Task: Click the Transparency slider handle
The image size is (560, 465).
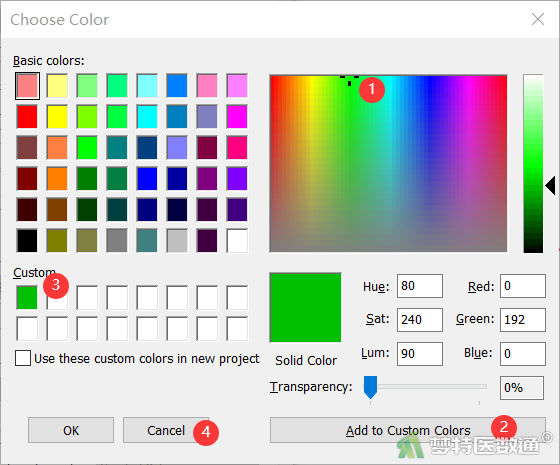Action: (x=370, y=387)
